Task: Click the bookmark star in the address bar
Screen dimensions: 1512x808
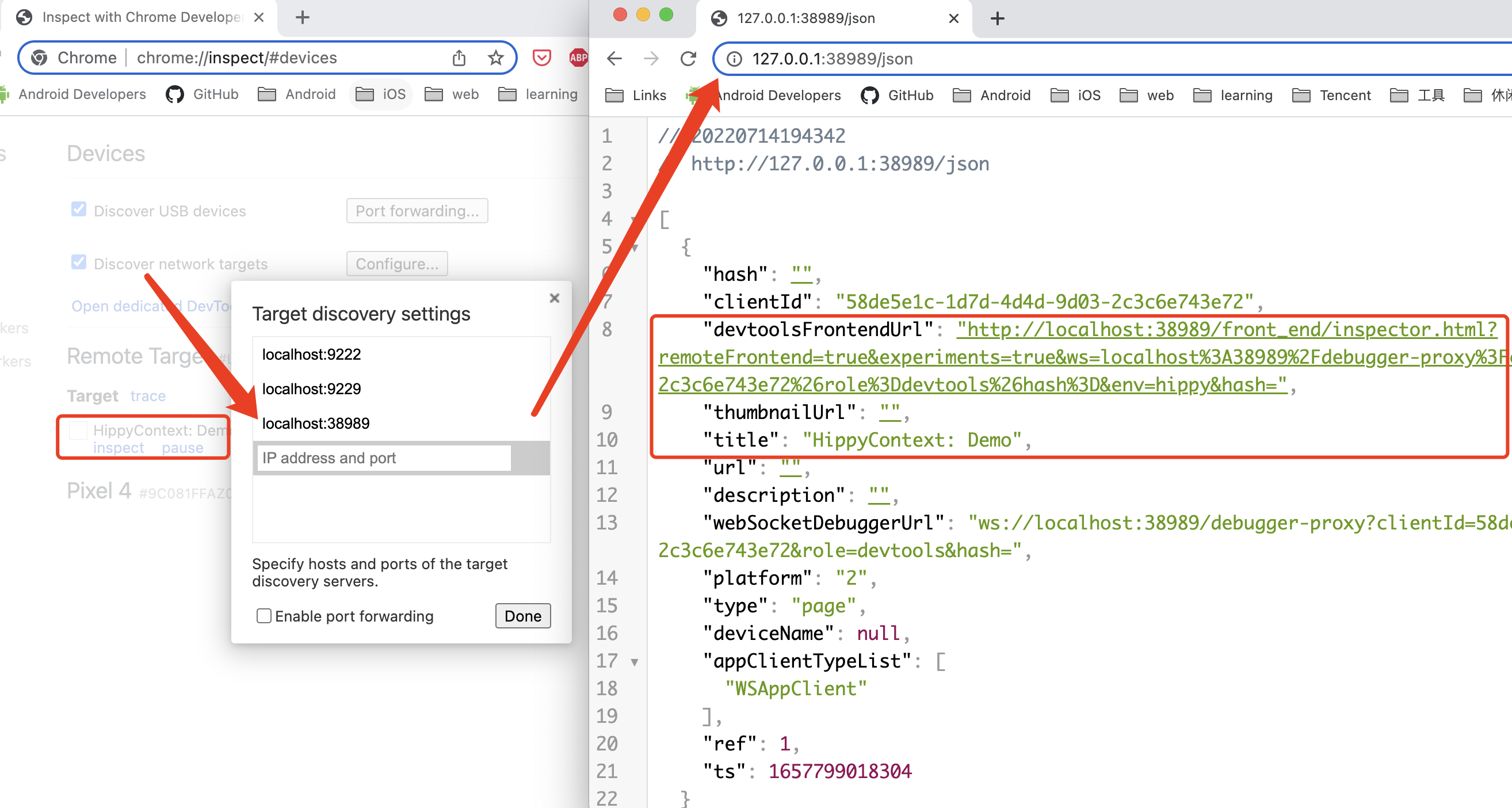Action: pos(496,58)
